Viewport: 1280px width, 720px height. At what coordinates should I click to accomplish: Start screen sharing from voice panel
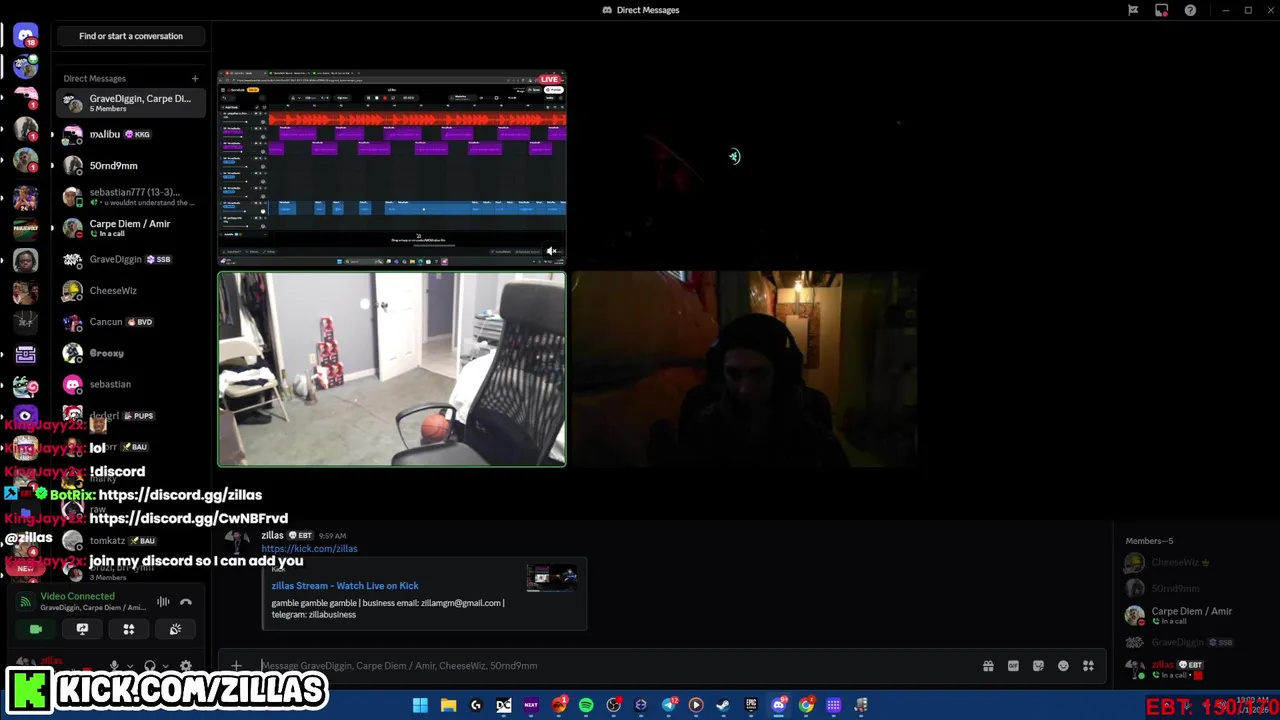point(82,629)
